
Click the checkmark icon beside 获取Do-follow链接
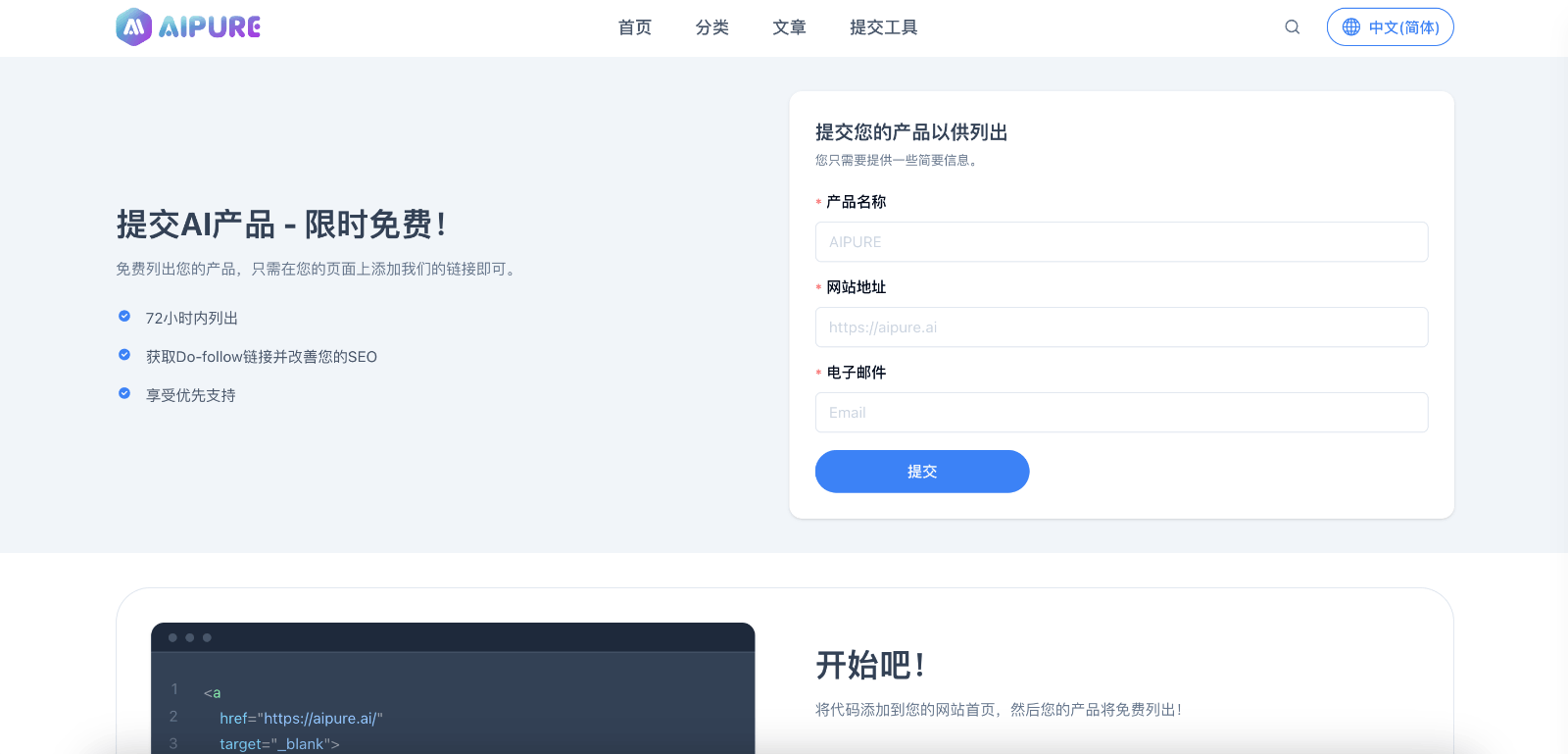(124, 355)
